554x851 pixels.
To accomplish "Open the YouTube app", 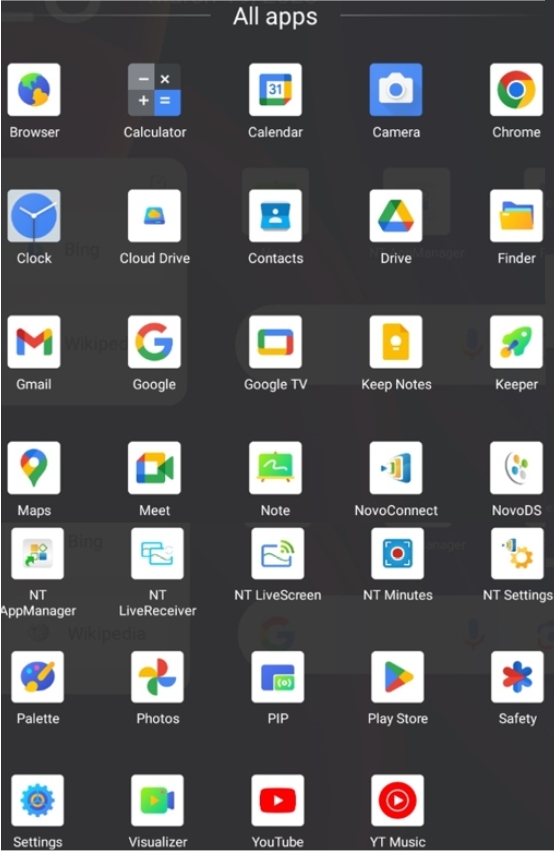I will [278, 800].
